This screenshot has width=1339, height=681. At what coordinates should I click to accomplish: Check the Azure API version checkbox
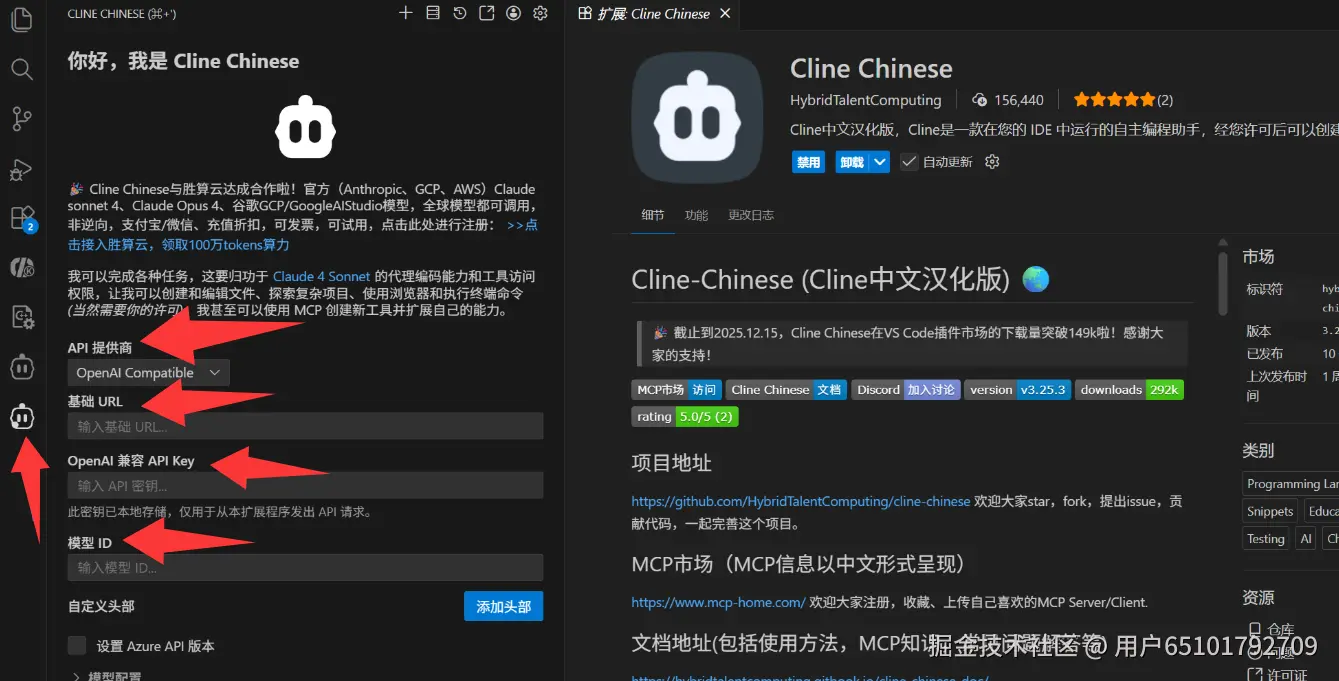point(77,645)
